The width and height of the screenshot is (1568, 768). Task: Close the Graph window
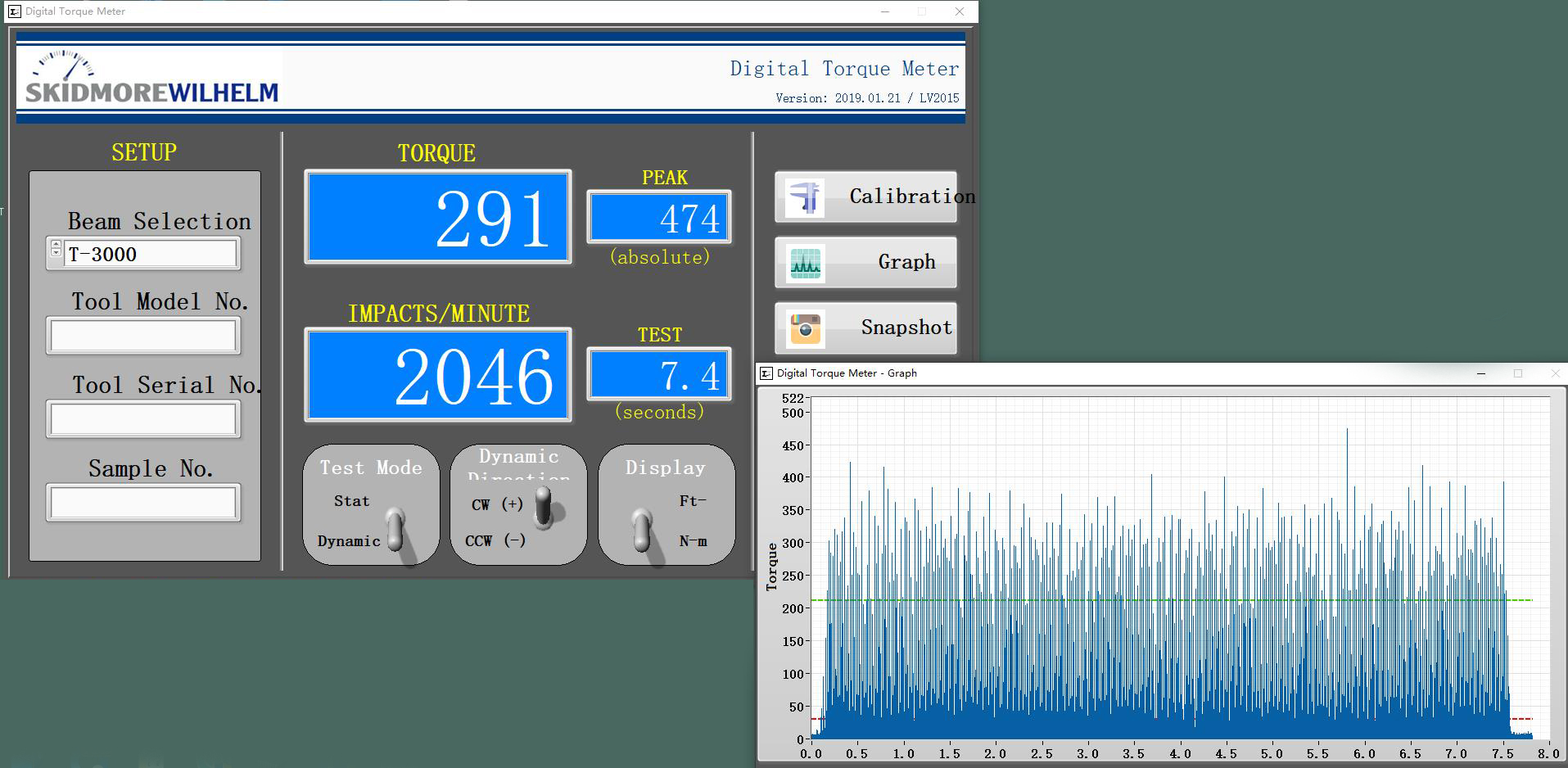click(x=1555, y=373)
